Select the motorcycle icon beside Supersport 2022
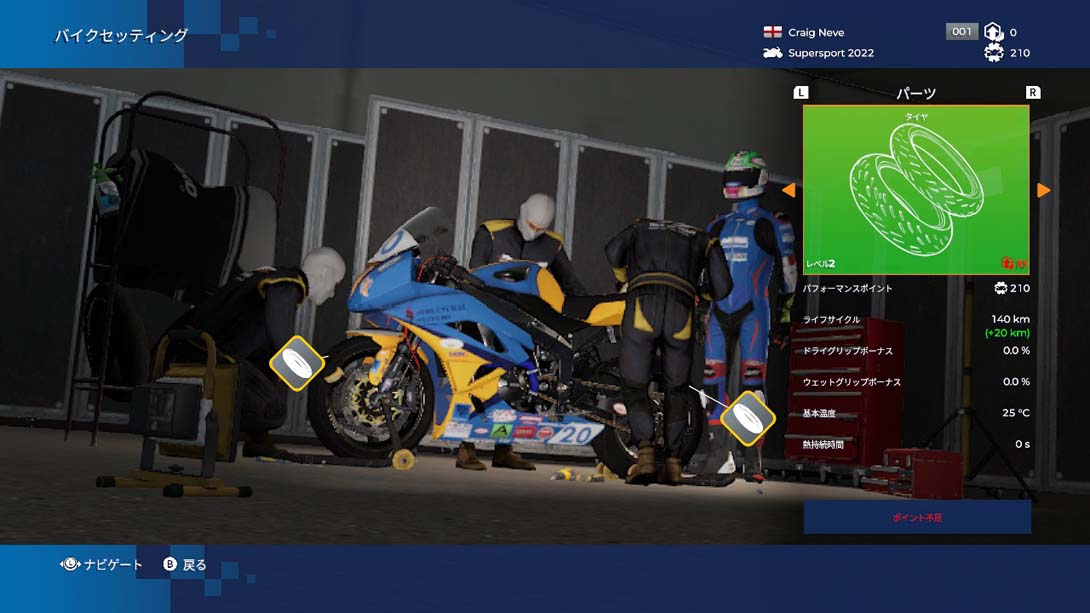This screenshot has height=613, width=1090. (x=773, y=53)
